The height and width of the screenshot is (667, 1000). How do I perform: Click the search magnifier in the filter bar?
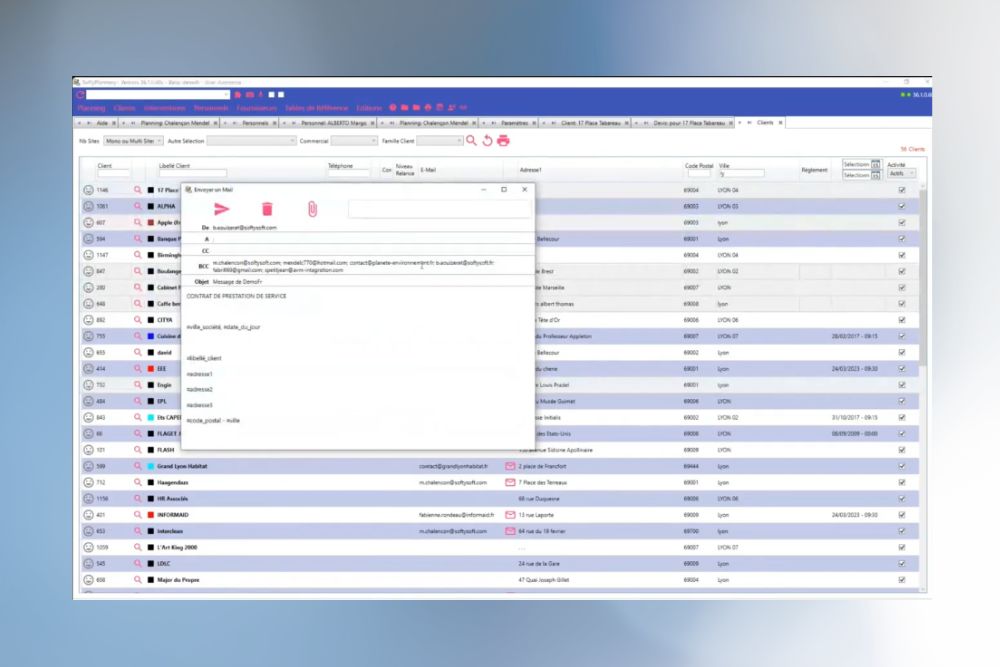click(472, 141)
